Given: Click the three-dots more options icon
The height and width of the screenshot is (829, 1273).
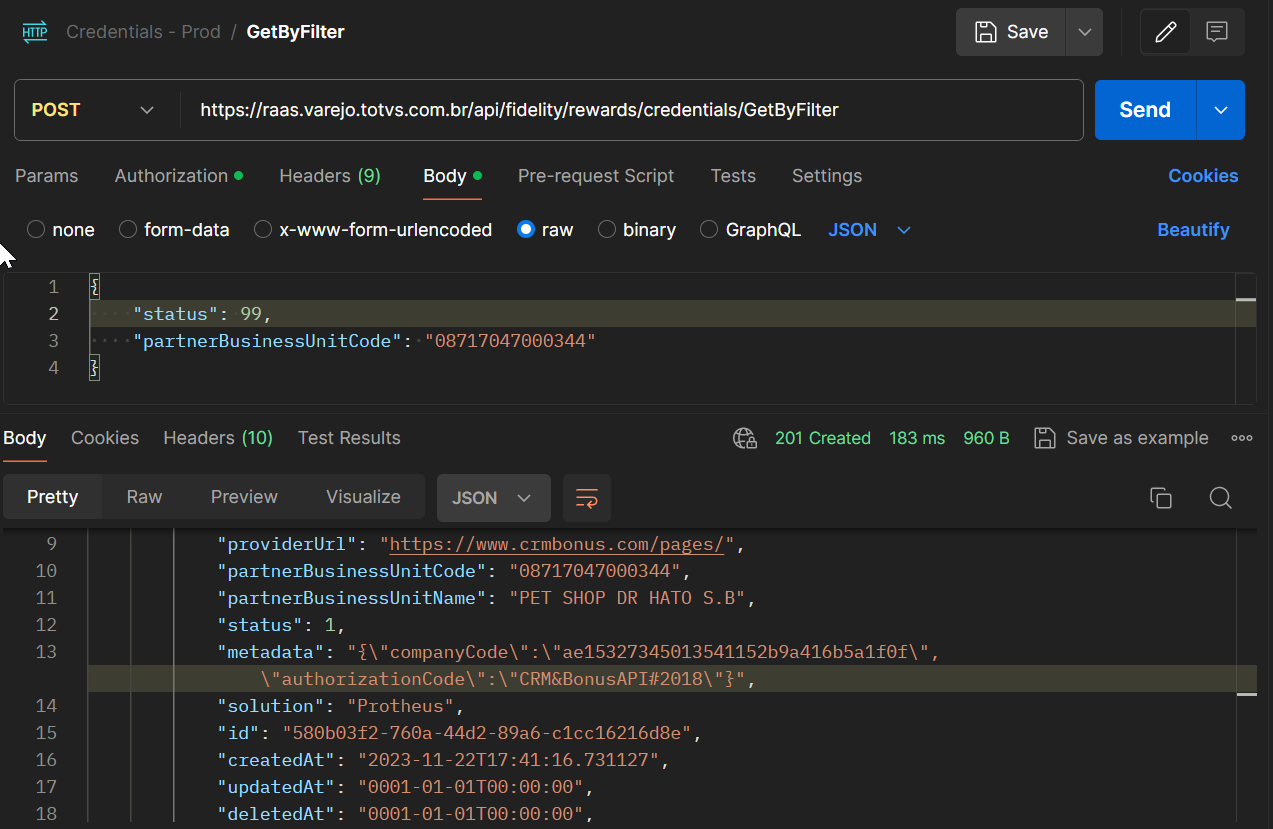Looking at the screenshot, I should click(x=1242, y=438).
